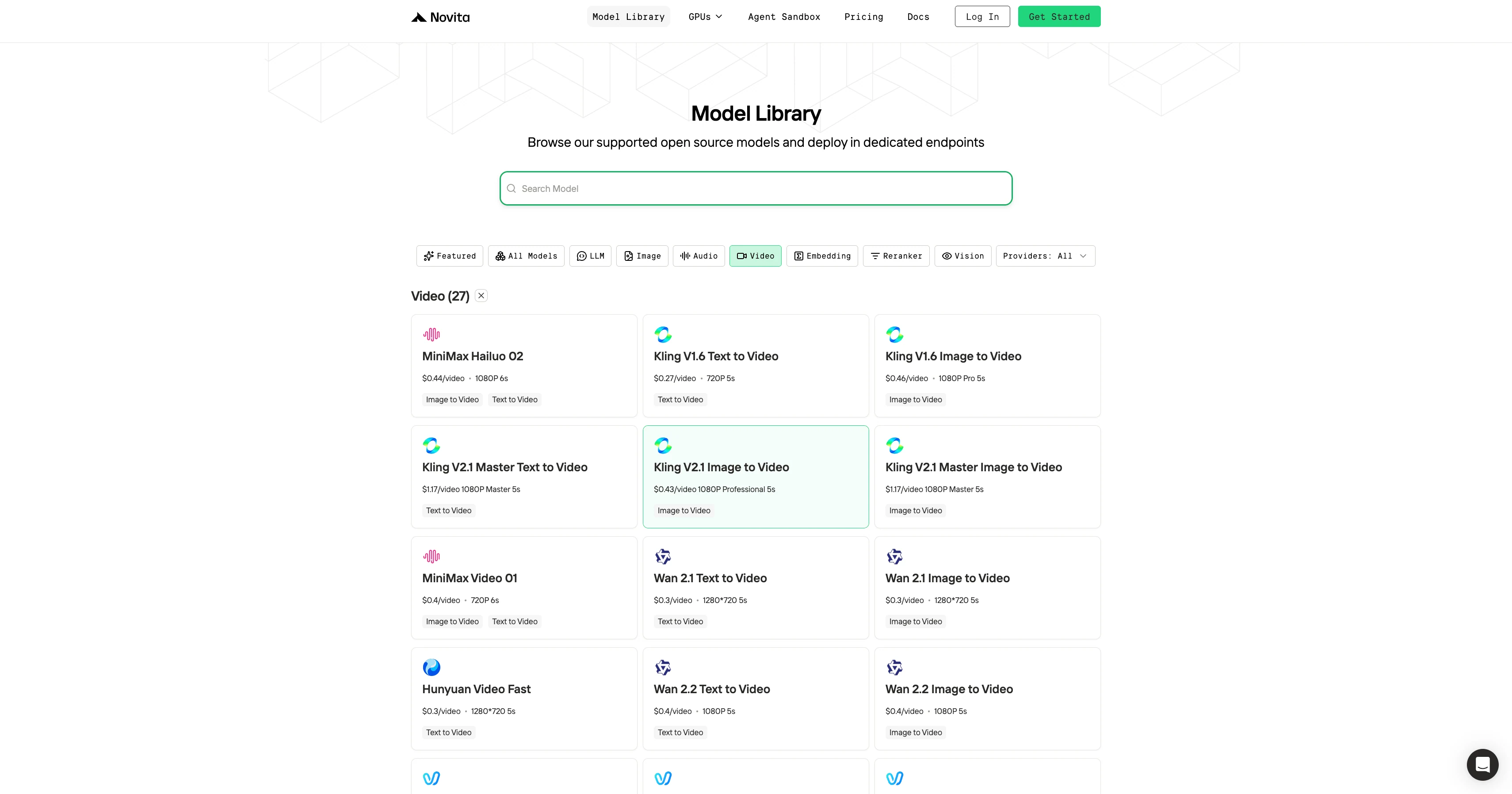
Task: Click the Kling V2.1 Image to Video logo
Action: click(663, 446)
